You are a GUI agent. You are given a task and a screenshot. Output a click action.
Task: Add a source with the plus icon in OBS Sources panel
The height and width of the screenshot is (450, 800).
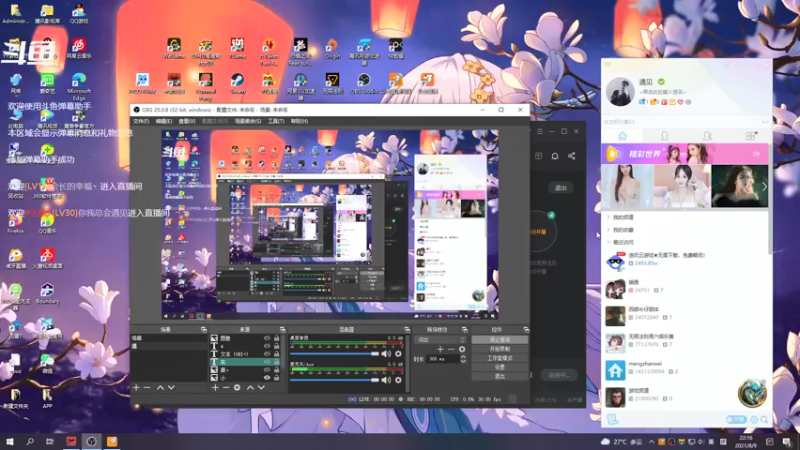click(215, 388)
